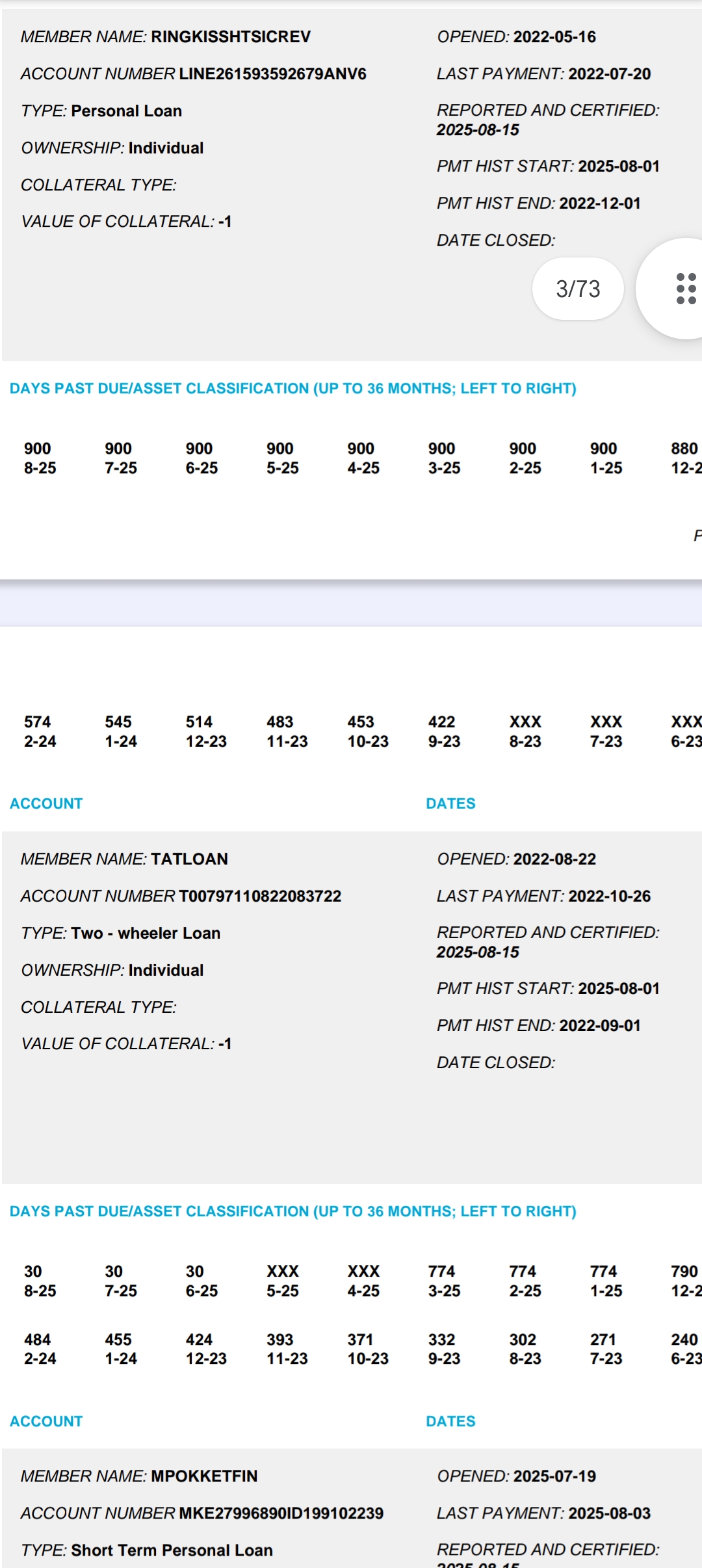
Task: Select account number MKE27996890ID199102239
Action: [281, 1513]
